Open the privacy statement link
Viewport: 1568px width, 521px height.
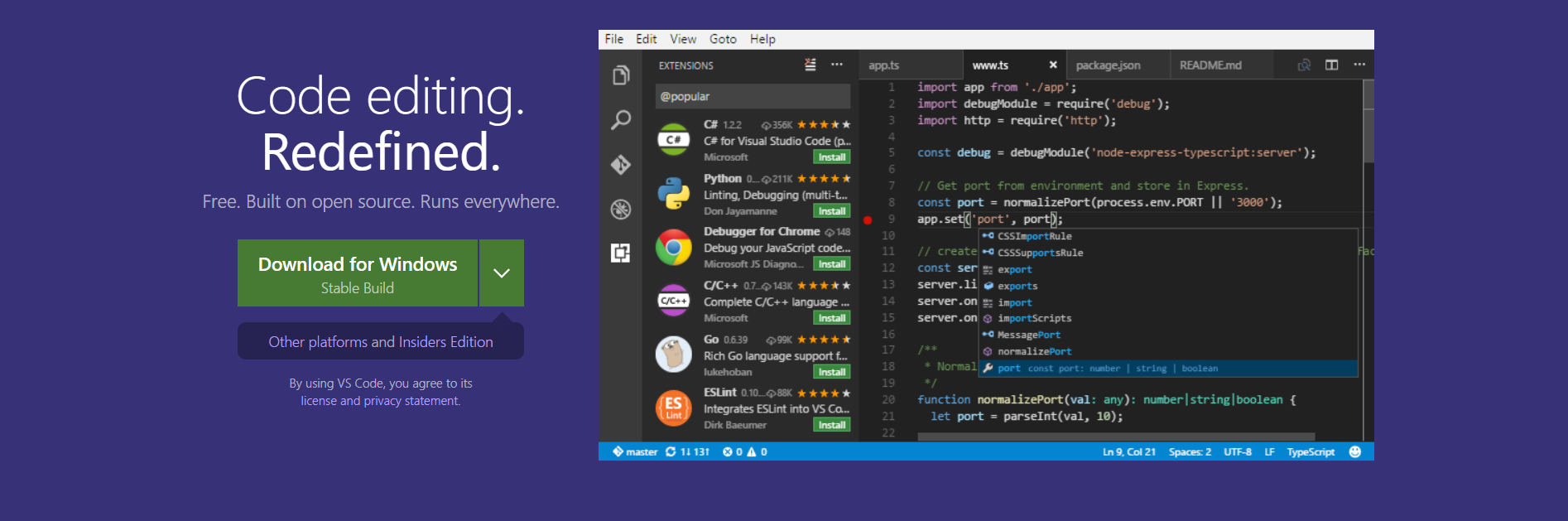(x=411, y=401)
